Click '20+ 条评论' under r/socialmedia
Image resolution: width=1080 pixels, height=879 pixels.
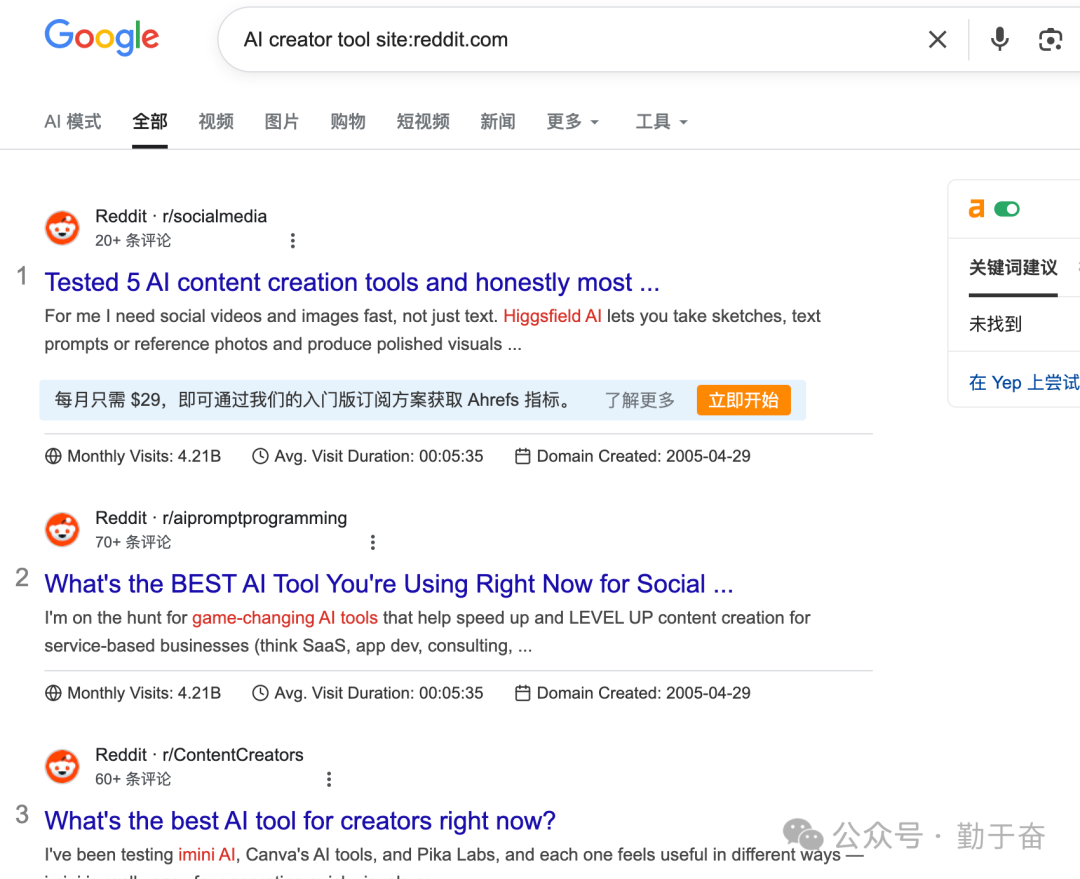click(133, 240)
